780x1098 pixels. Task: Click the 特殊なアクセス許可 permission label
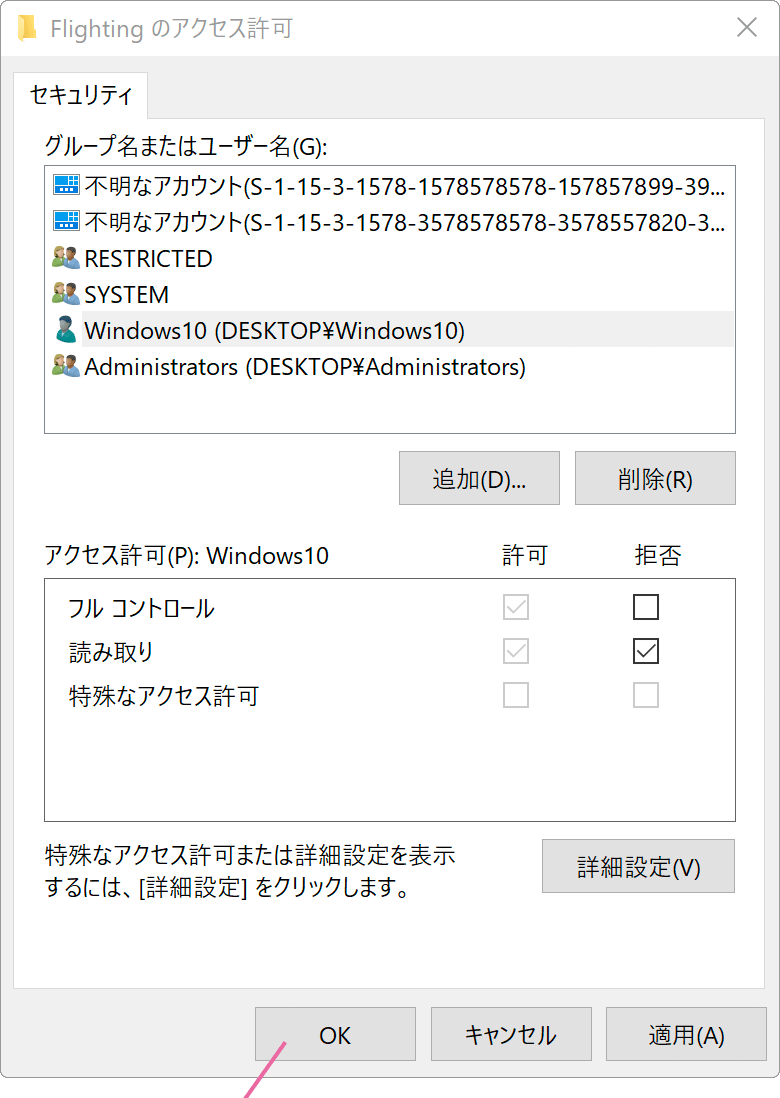point(164,696)
